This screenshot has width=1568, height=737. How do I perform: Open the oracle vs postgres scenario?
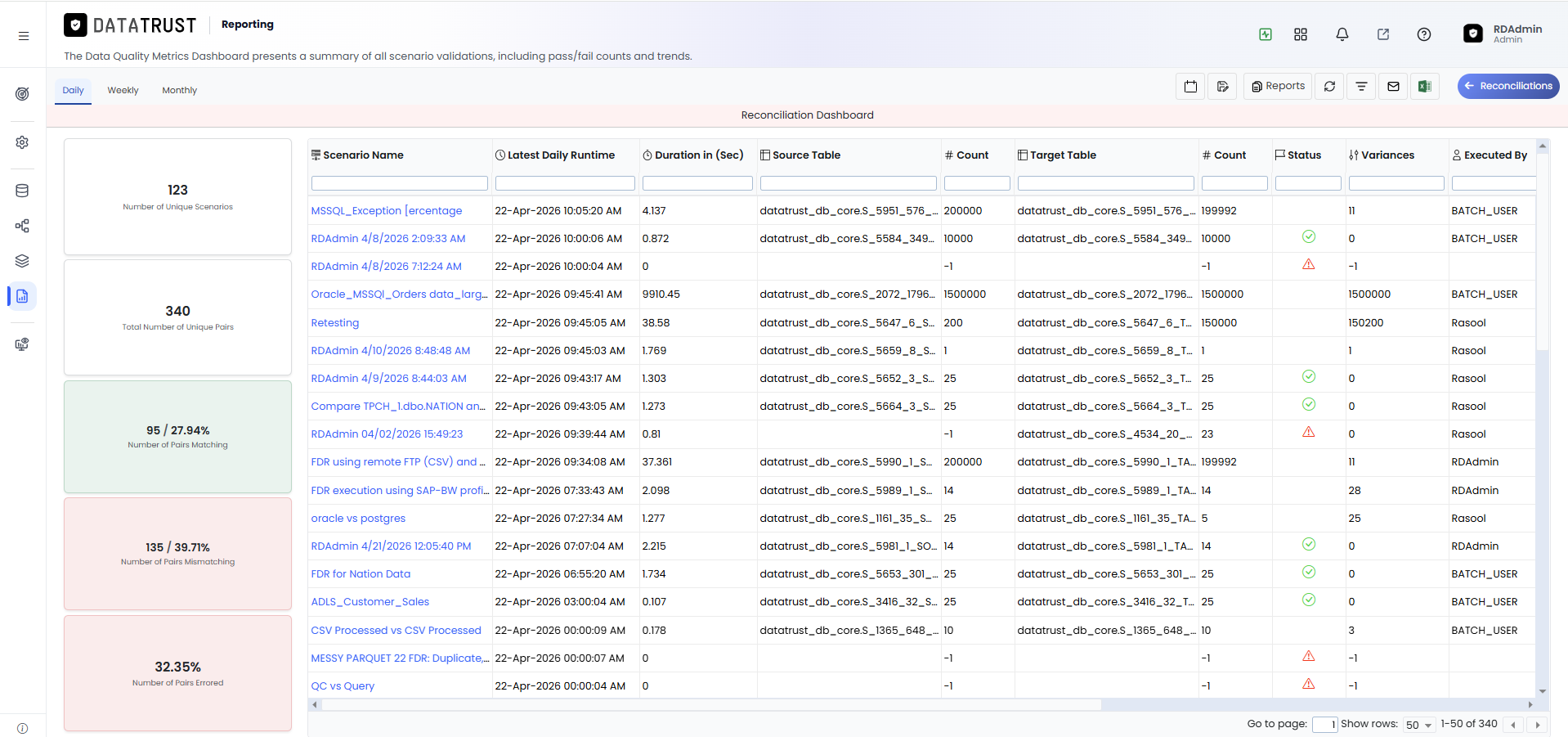(x=358, y=519)
